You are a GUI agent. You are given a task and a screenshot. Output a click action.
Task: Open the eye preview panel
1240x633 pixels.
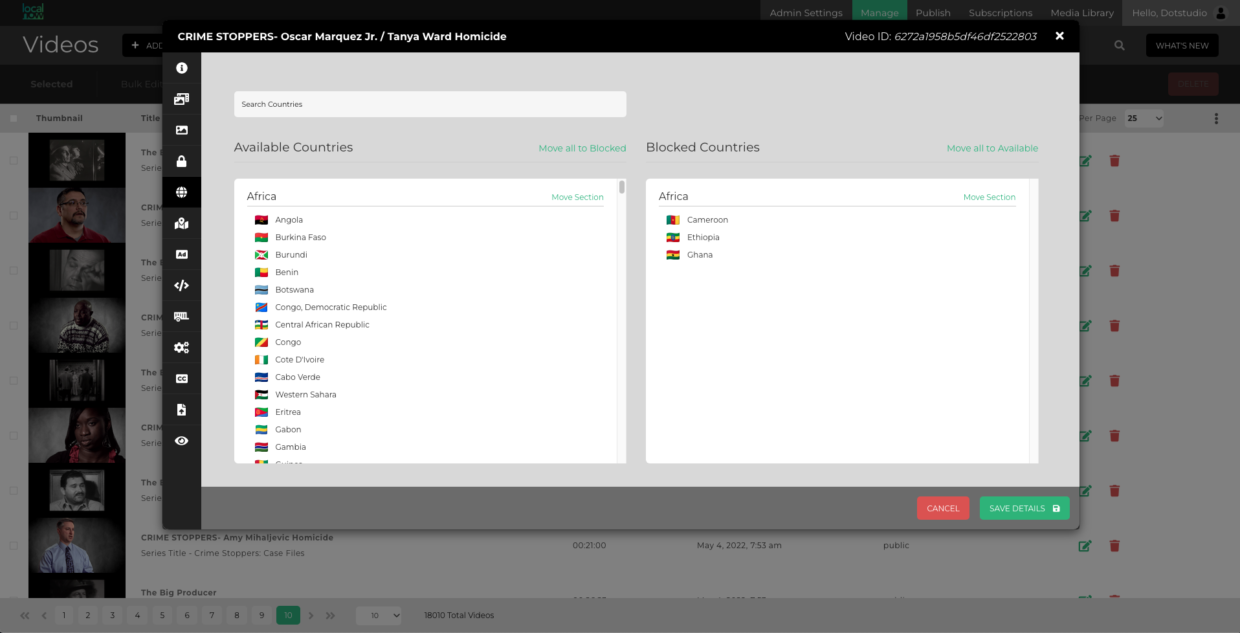(x=181, y=440)
